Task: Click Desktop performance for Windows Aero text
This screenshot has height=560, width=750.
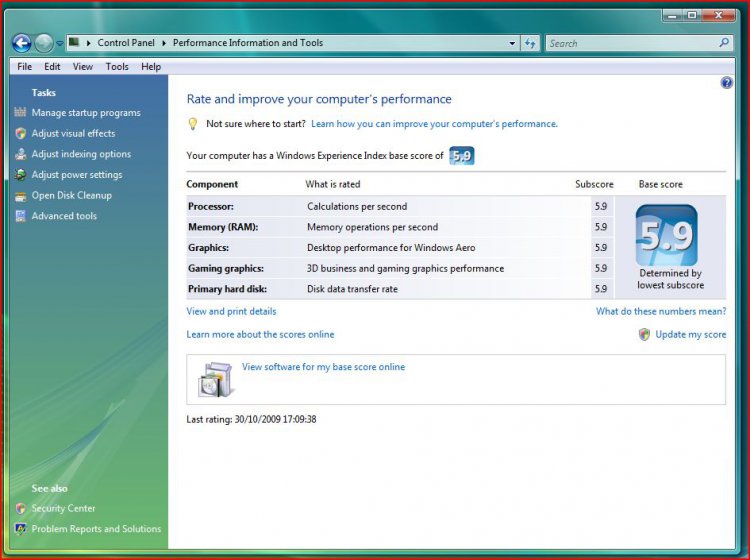Action: (x=391, y=247)
